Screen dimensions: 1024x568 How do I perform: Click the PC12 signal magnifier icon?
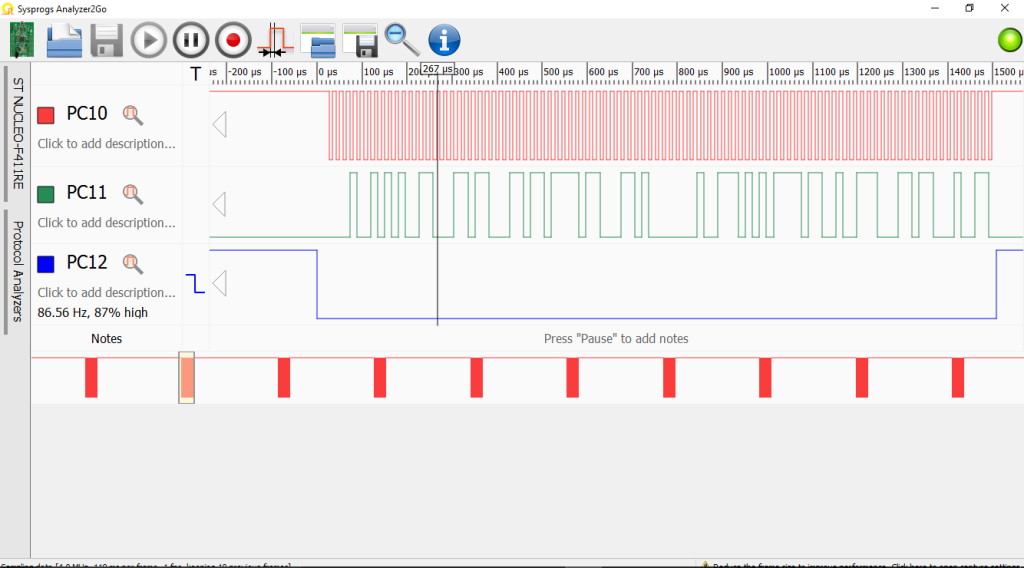pos(132,264)
